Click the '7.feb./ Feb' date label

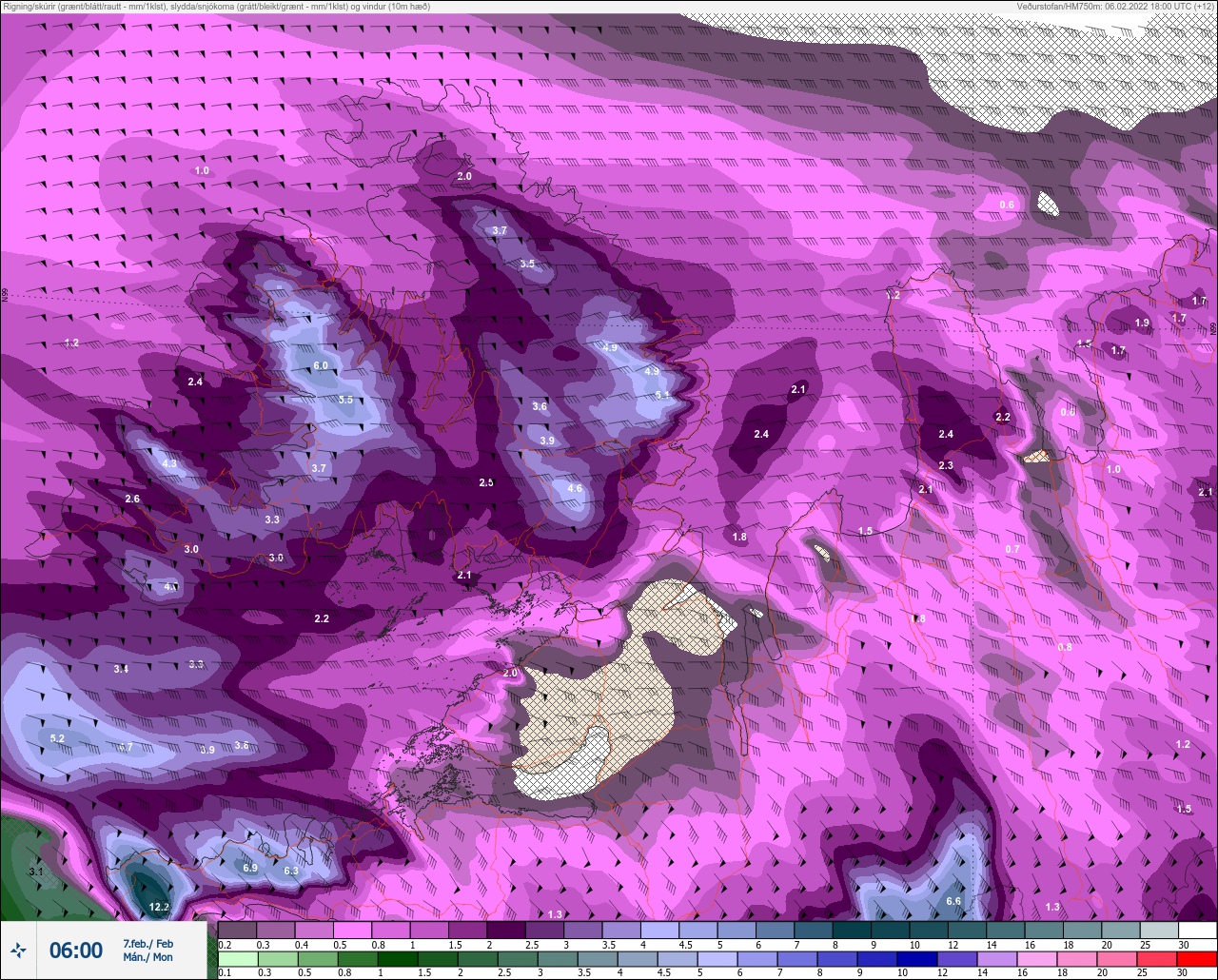147,943
